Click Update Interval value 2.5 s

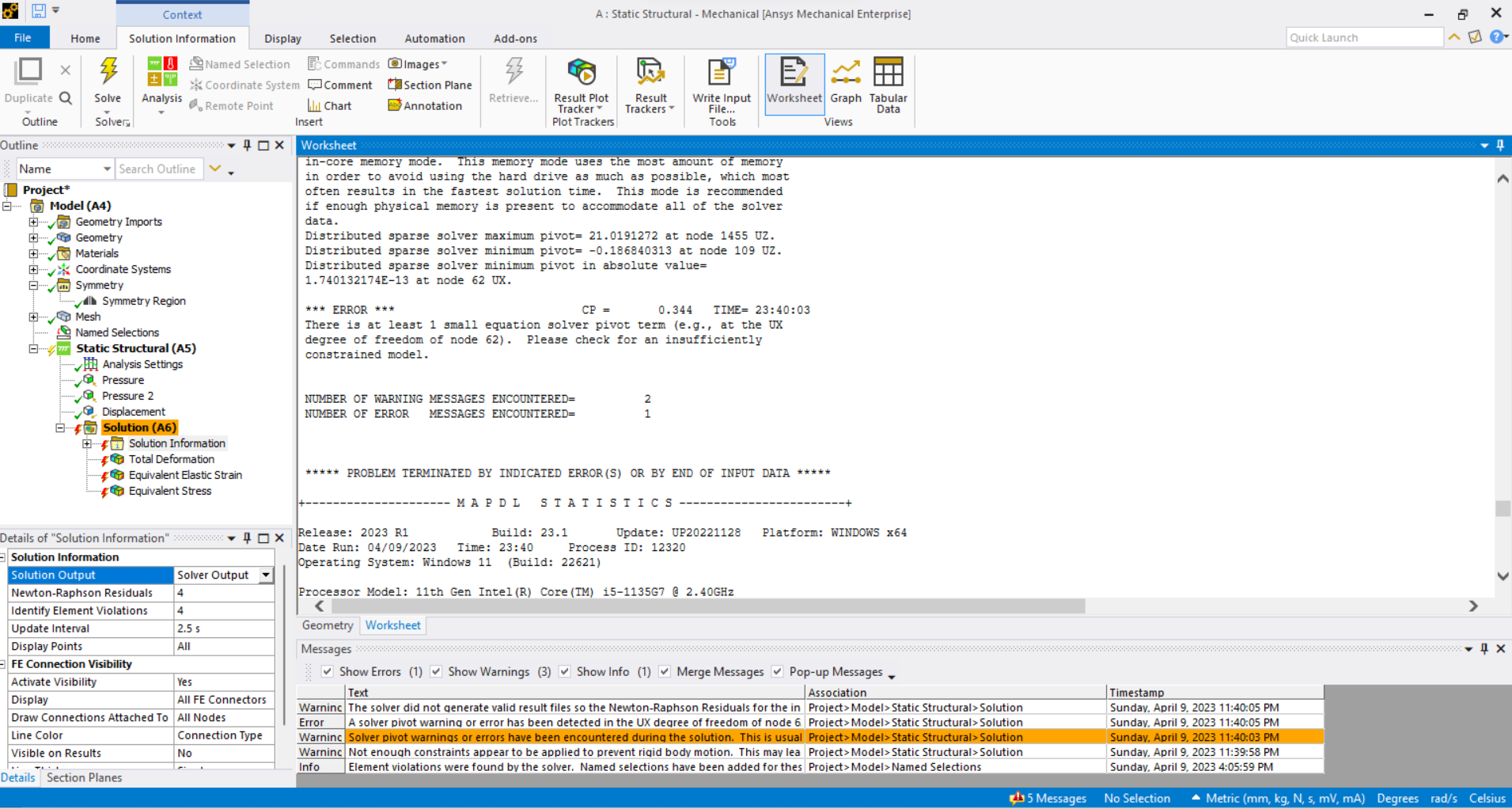point(224,629)
